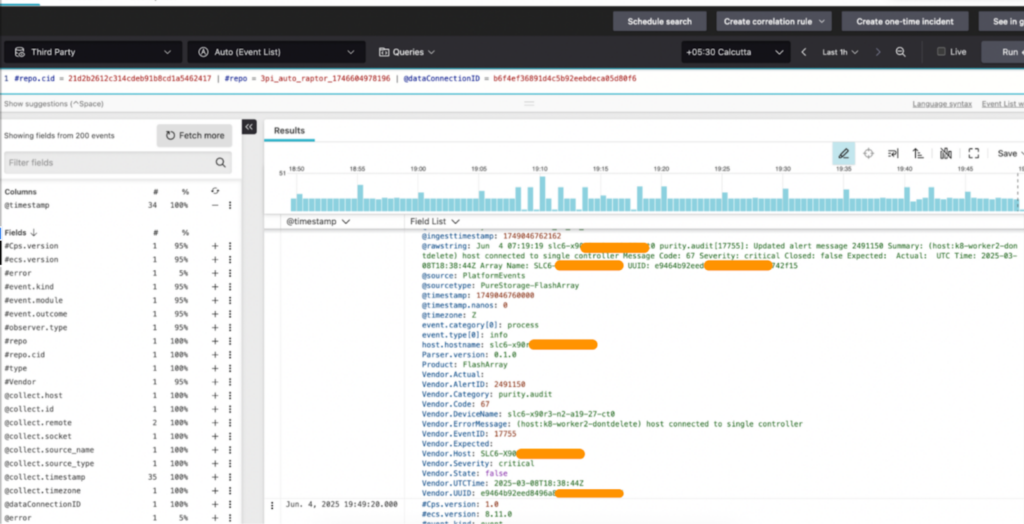1024x524 pixels.
Task: Click the Fetch more button
Action: [194, 135]
